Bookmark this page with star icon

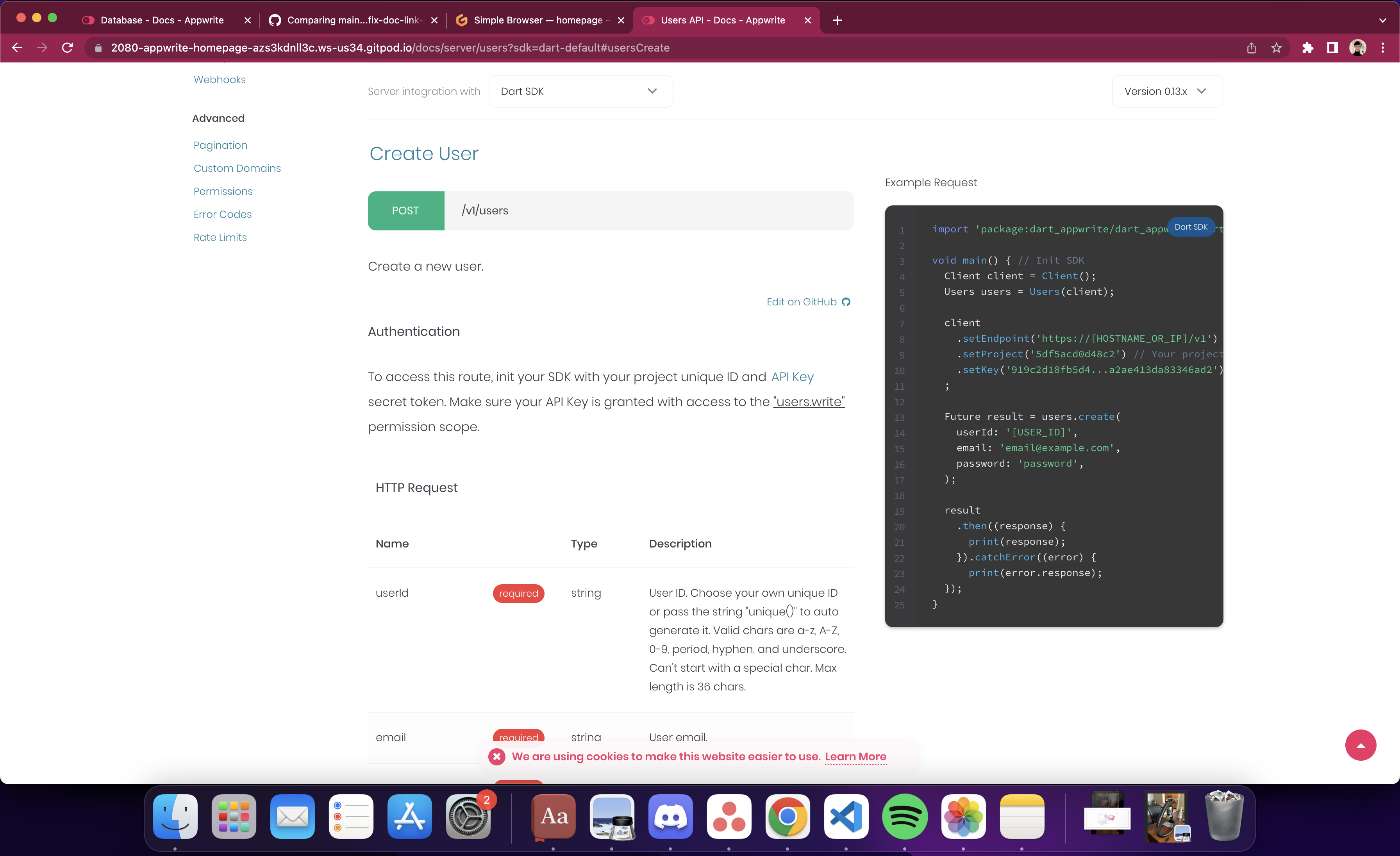pyautogui.click(x=1277, y=48)
